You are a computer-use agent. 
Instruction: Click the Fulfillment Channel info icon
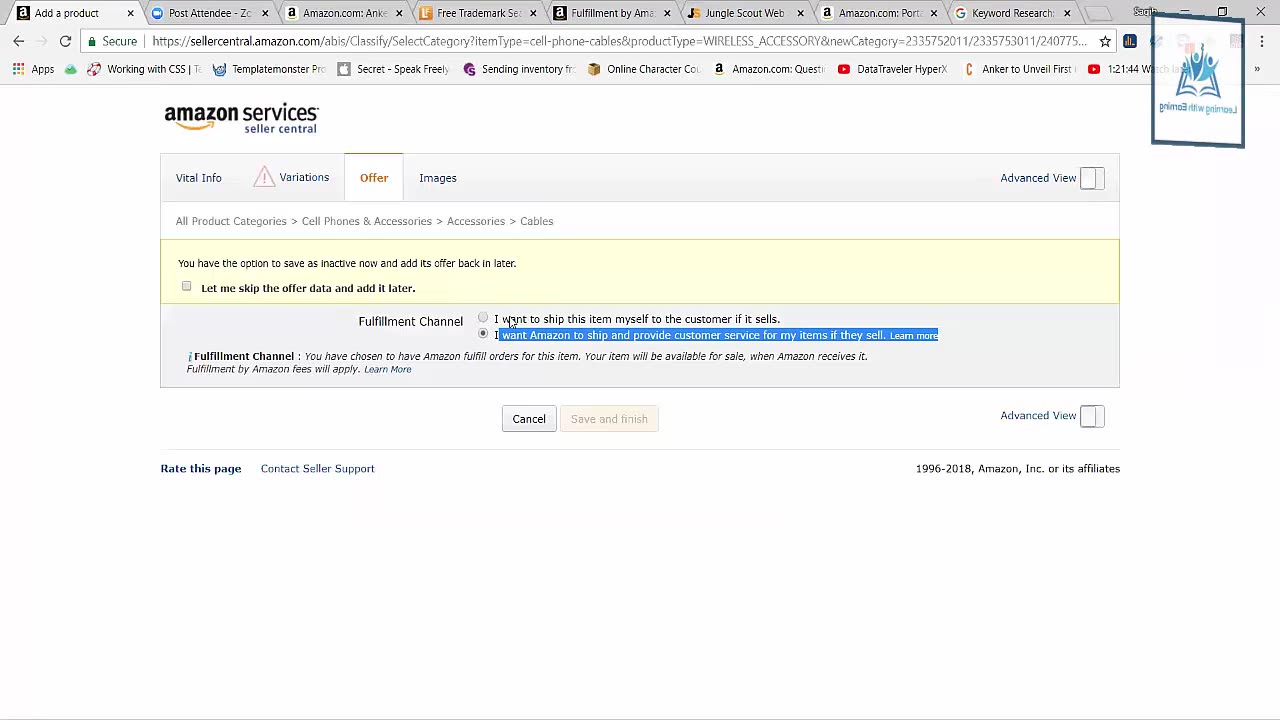click(x=189, y=356)
